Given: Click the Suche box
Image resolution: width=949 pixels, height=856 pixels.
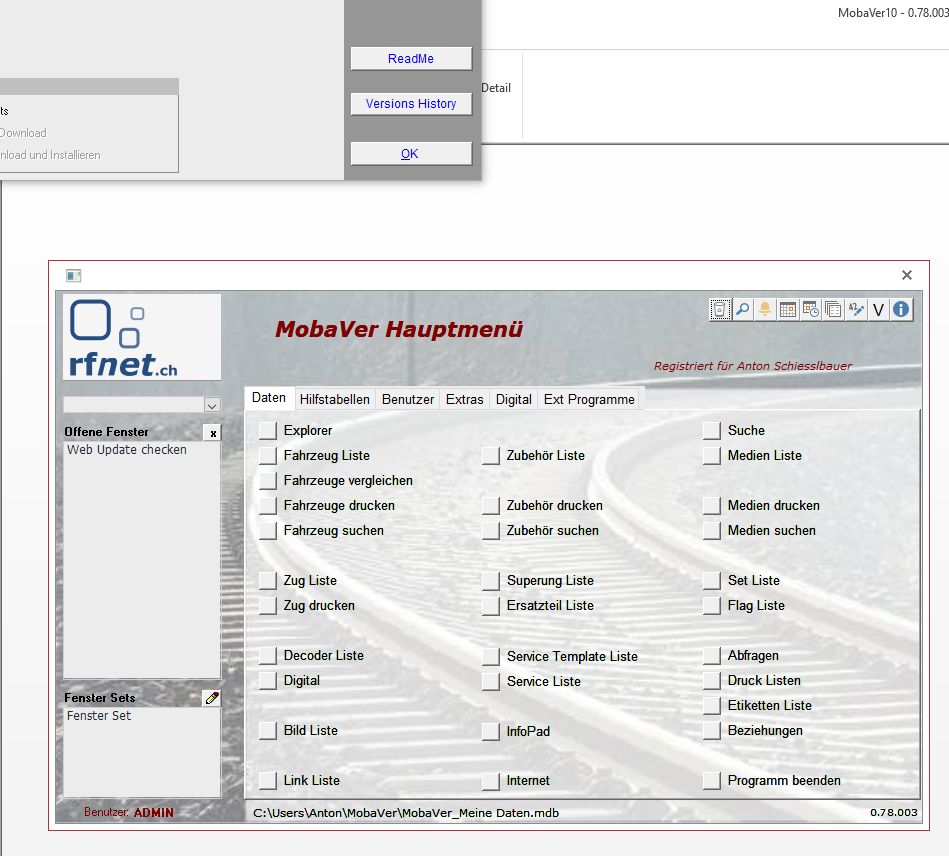Looking at the screenshot, I should (x=712, y=430).
